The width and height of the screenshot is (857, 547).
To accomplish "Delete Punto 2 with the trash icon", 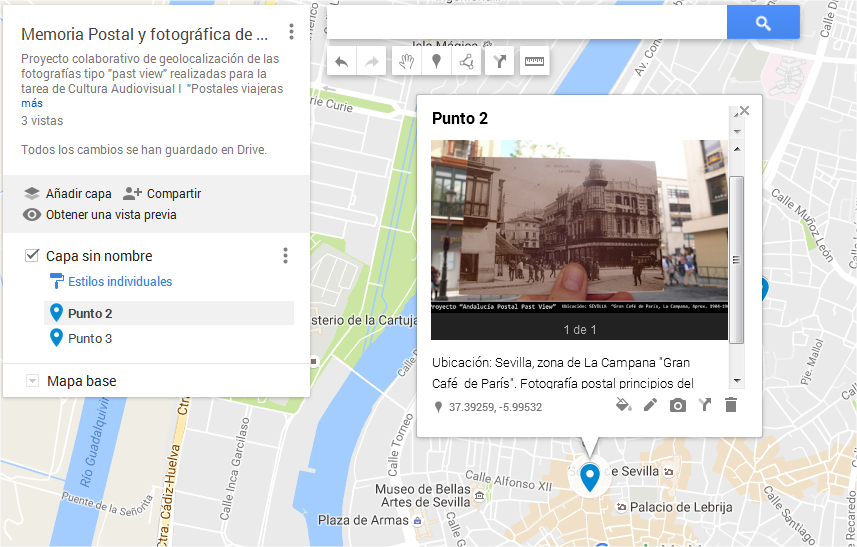I will [x=731, y=405].
